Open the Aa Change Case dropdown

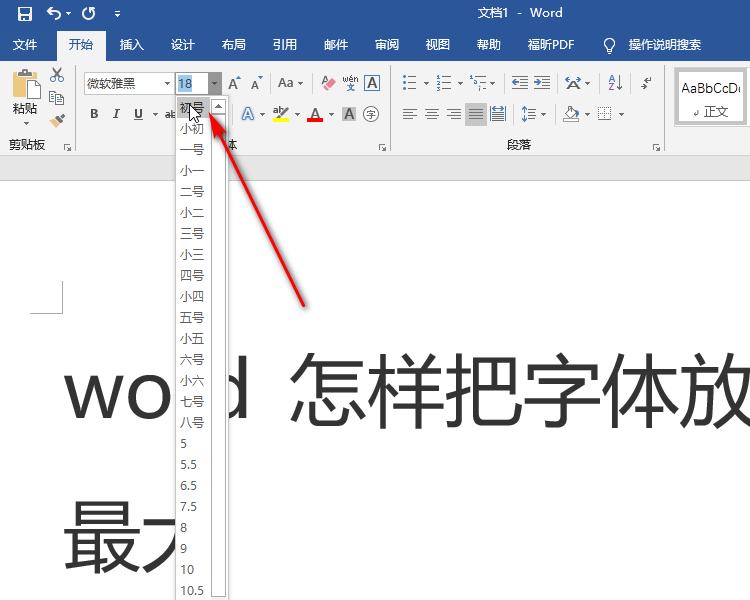click(290, 83)
